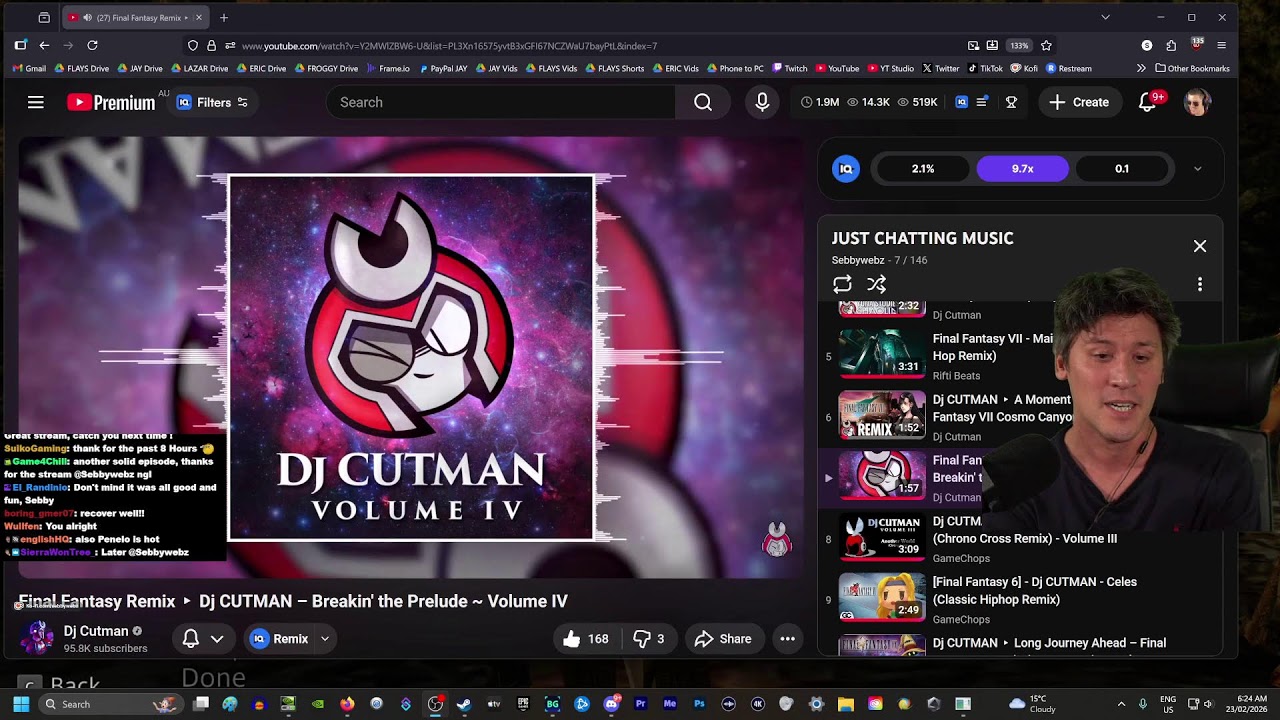The height and width of the screenshot is (720, 1280).
Task: Toggle notification bell for Dj Cutman
Action: (202, 639)
